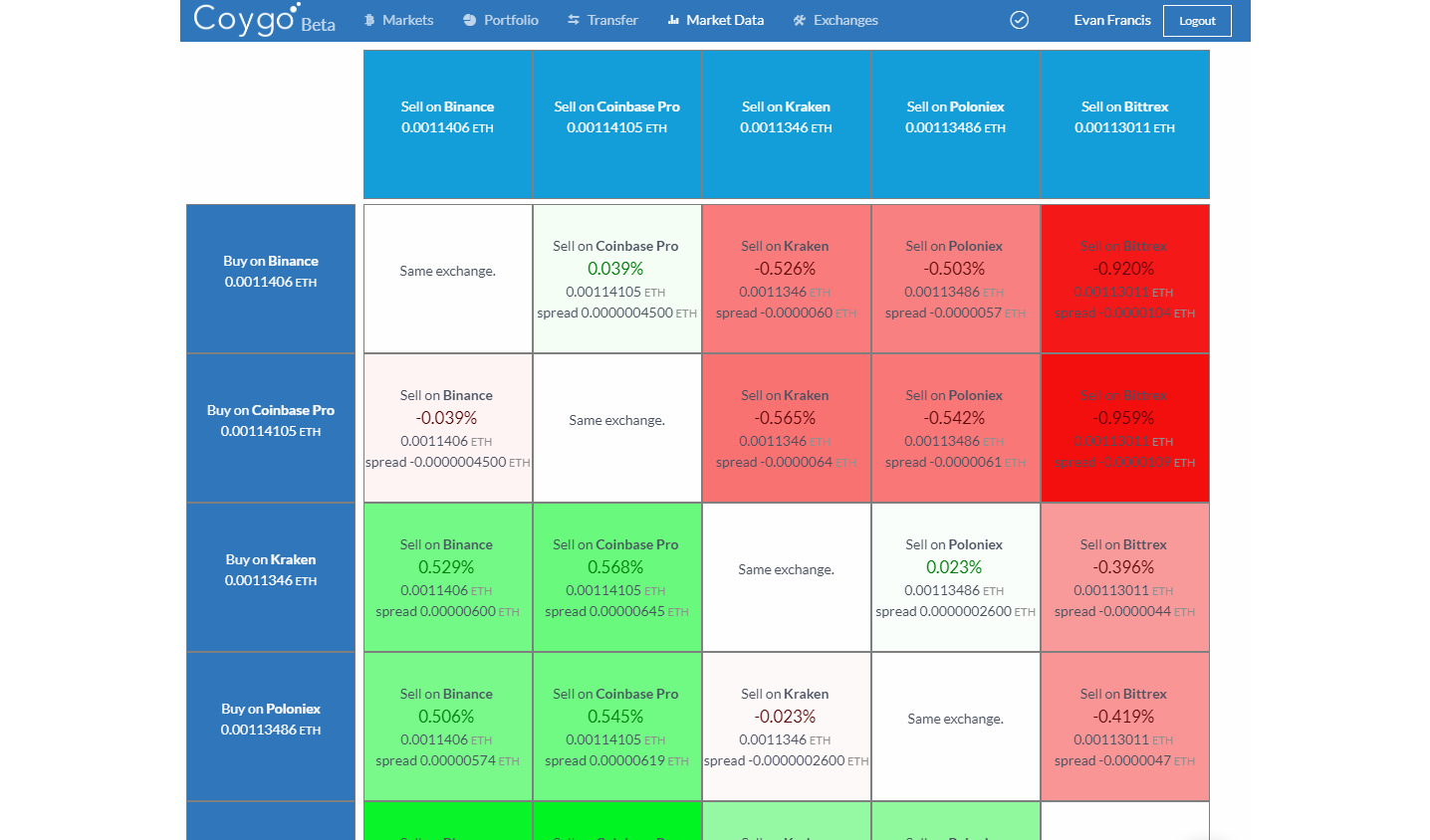The height and width of the screenshot is (840, 1430).
Task: Navigate to Exchanges
Action: 835,20
